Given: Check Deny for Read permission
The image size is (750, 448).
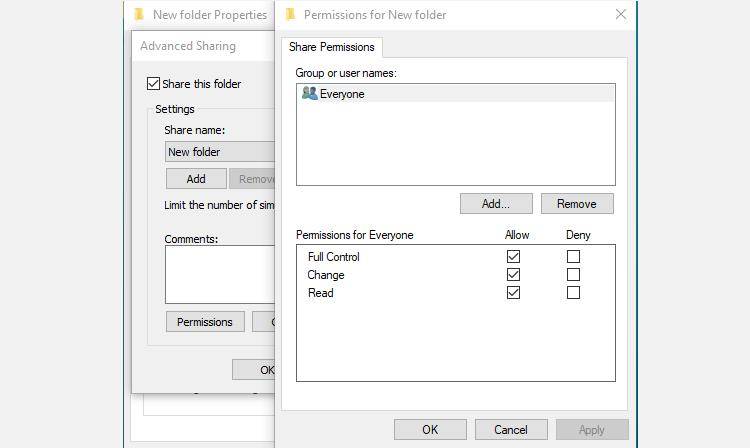Looking at the screenshot, I should point(573,293).
